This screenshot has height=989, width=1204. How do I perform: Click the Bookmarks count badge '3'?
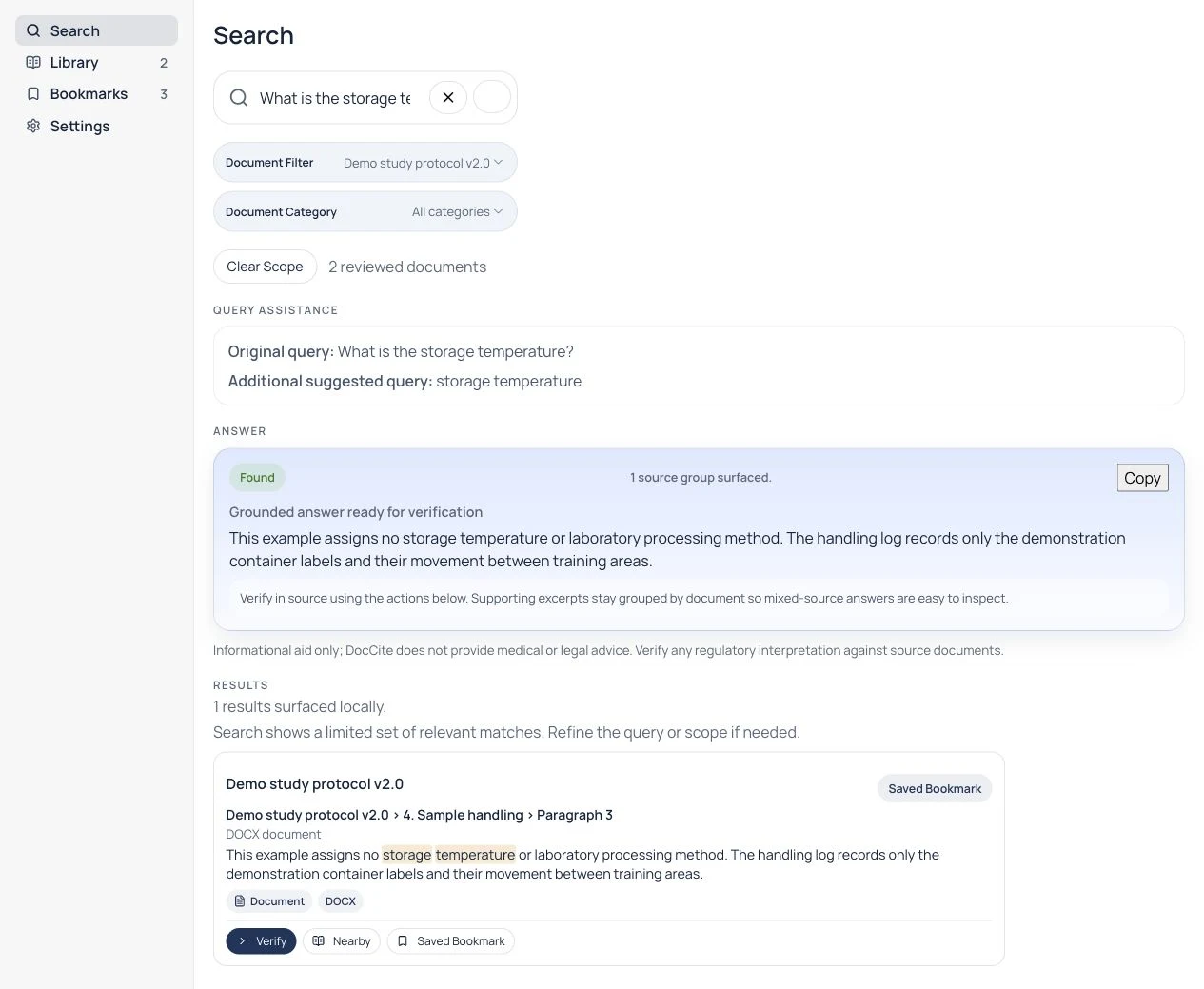(164, 94)
